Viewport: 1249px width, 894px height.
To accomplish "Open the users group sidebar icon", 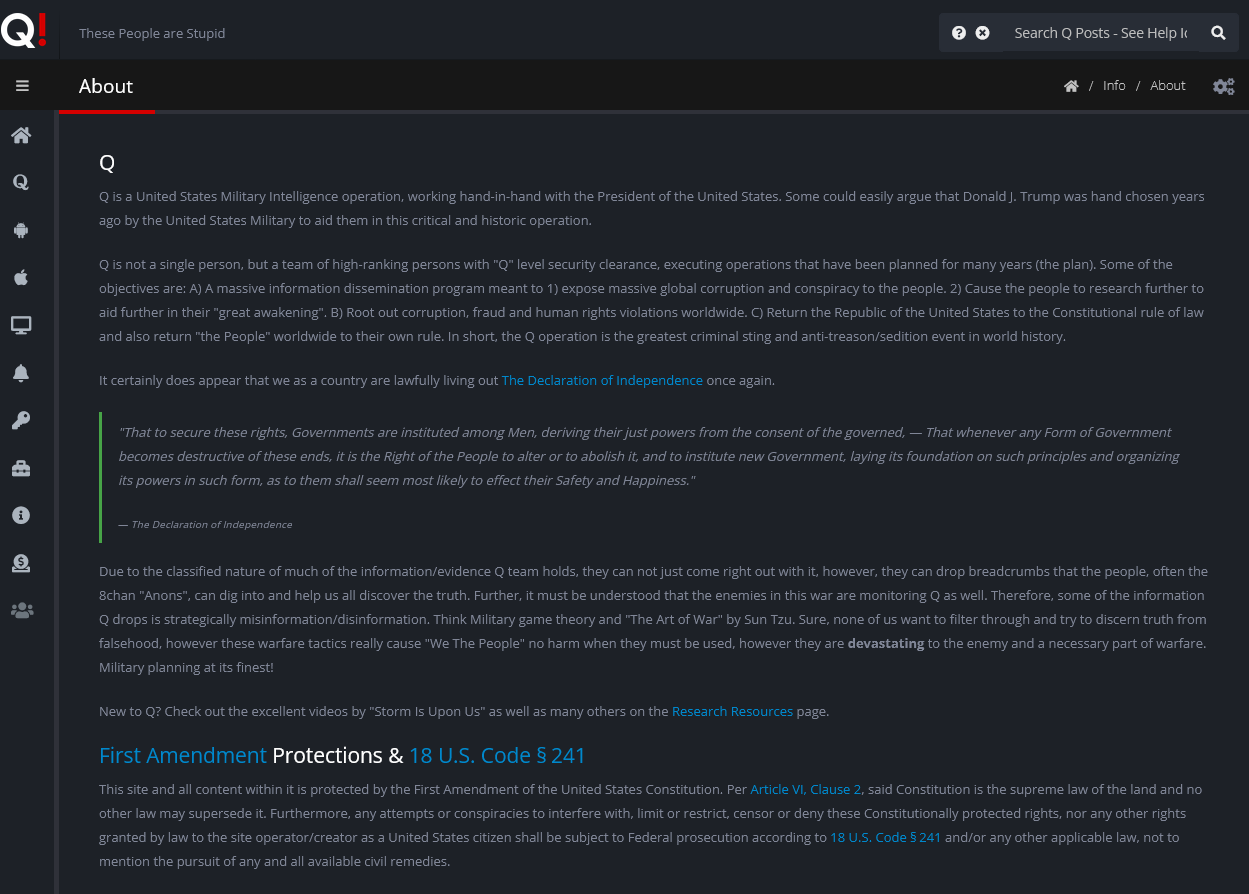I will pyautogui.click(x=21, y=610).
